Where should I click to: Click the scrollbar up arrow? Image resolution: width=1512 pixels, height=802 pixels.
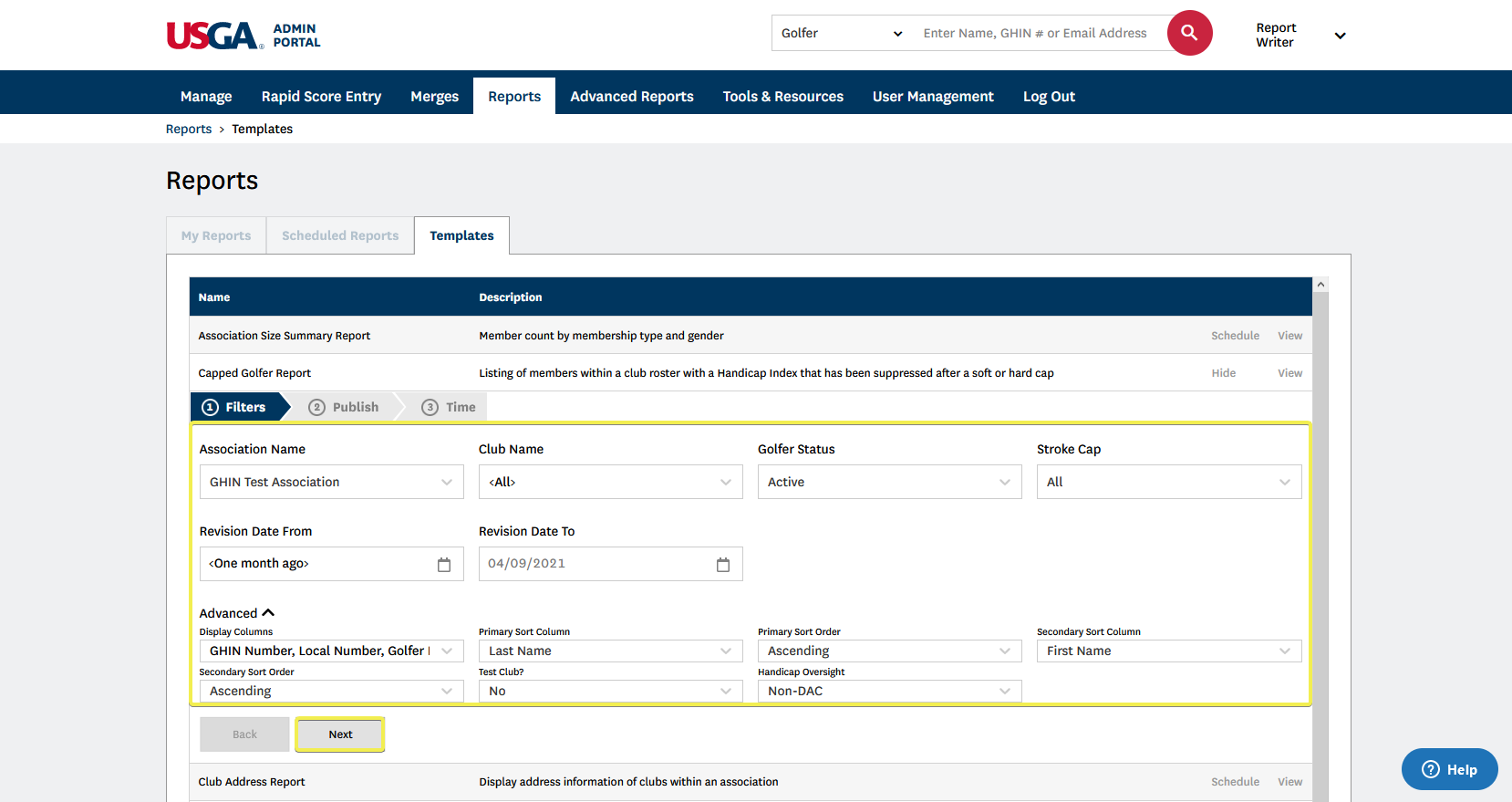tap(1320, 285)
